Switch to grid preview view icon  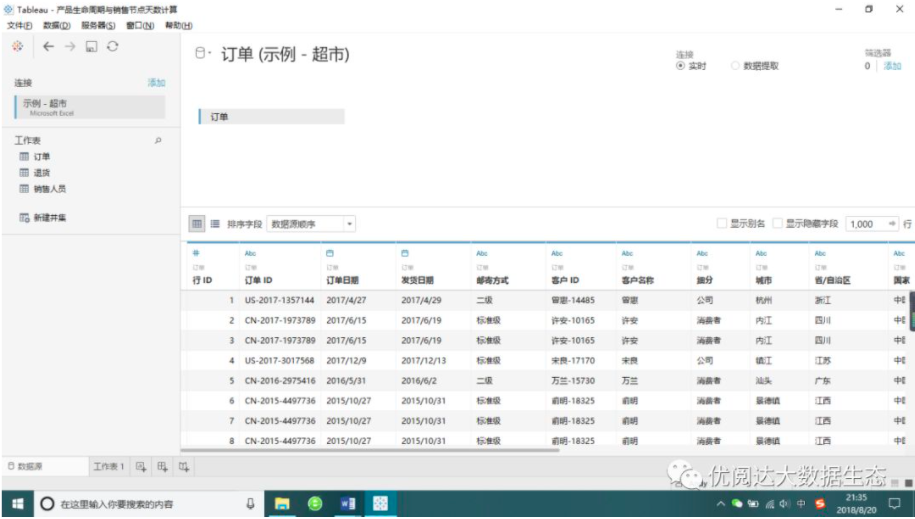click(197, 224)
